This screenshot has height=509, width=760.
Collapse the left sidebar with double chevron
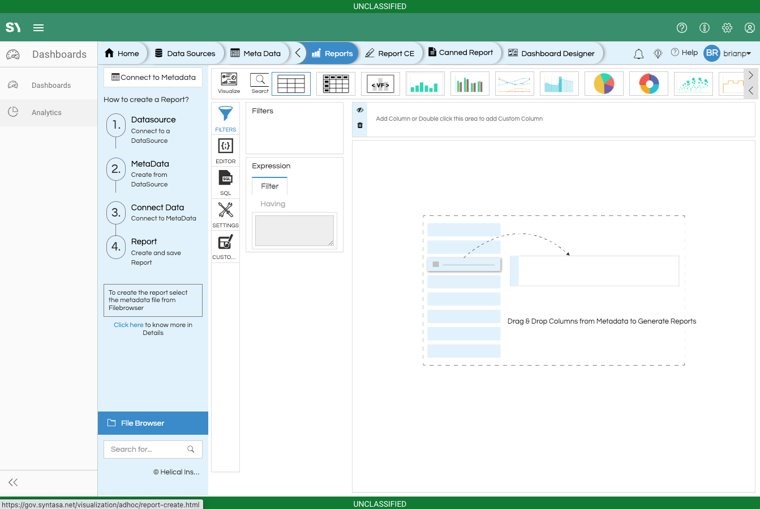[x=13, y=482]
